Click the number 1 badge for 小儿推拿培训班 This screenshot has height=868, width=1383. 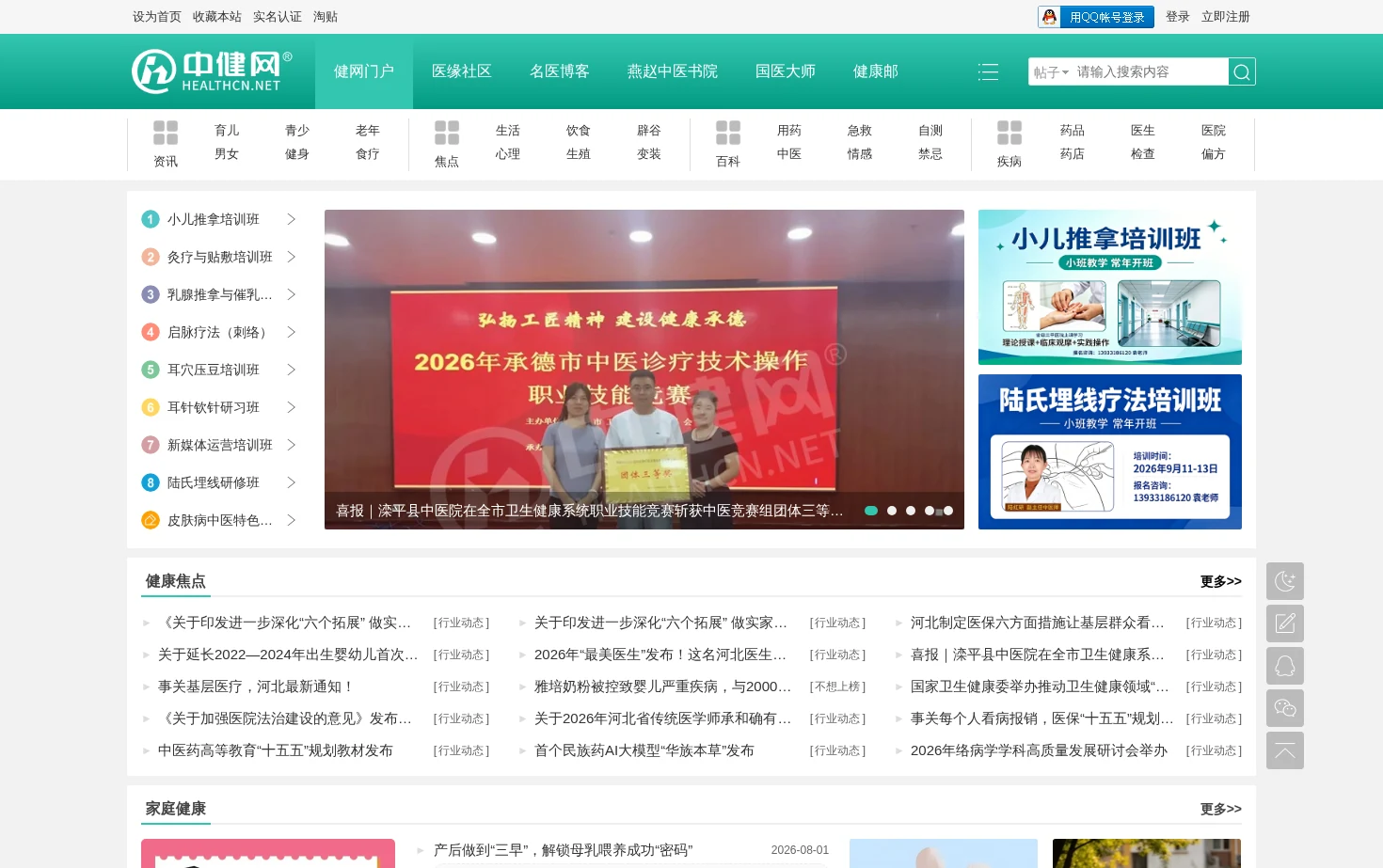[151, 219]
